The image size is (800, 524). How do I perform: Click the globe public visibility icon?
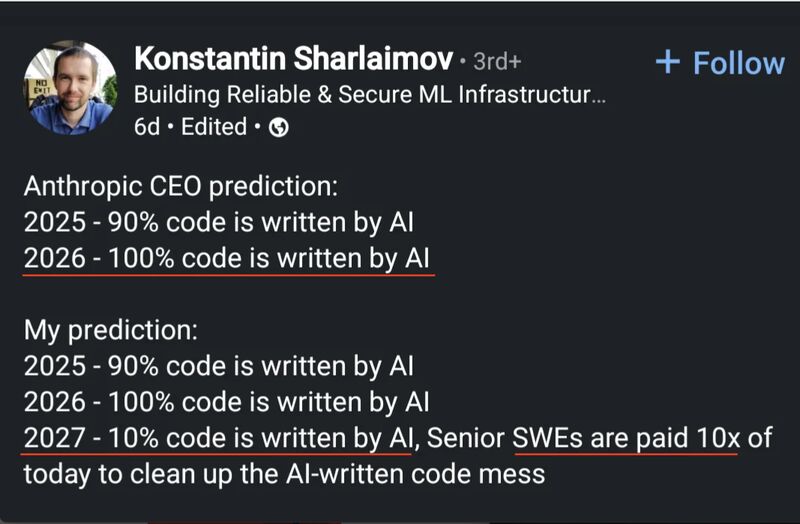point(279,128)
